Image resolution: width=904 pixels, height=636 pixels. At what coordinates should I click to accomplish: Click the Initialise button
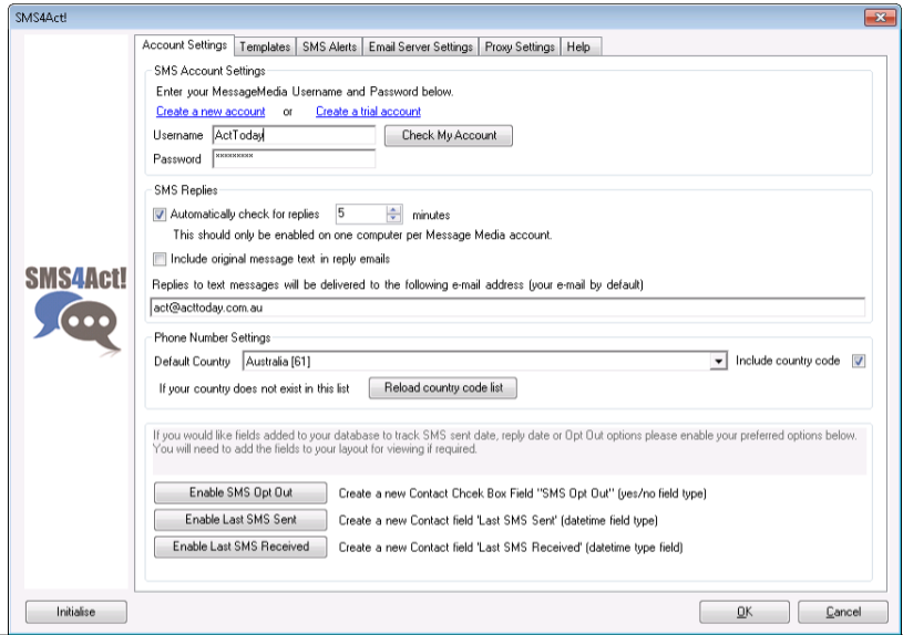pos(76,612)
